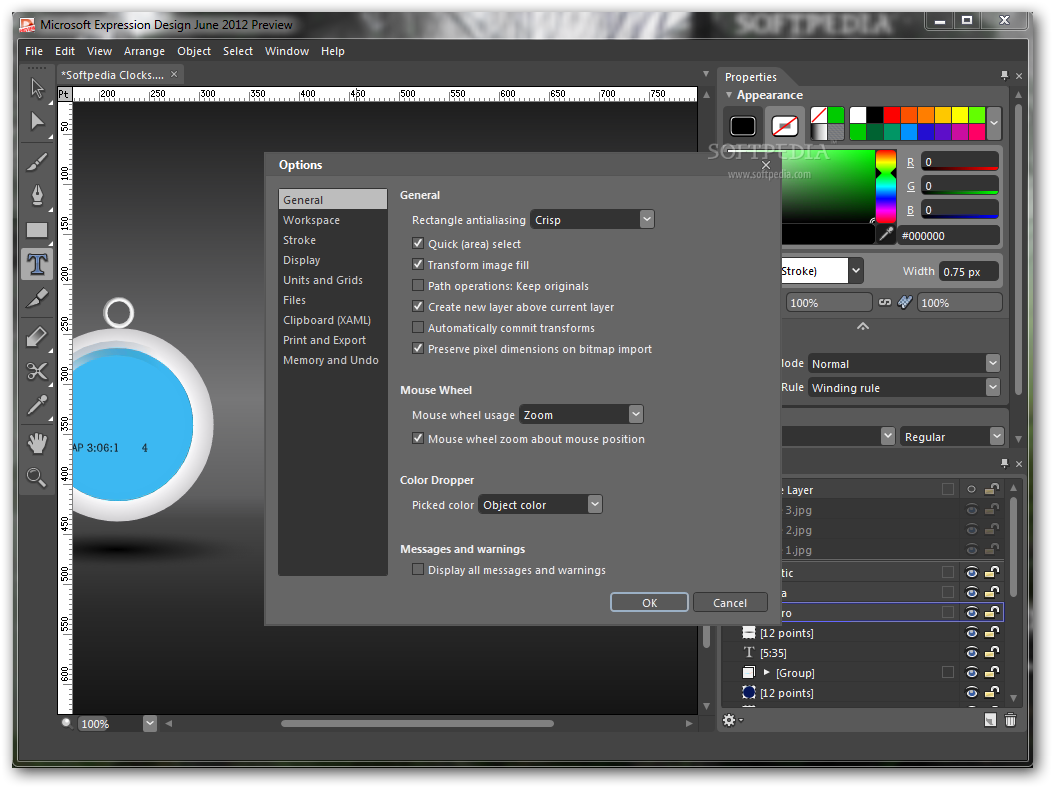Enable Display all messages and warnings

click(x=418, y=569)
